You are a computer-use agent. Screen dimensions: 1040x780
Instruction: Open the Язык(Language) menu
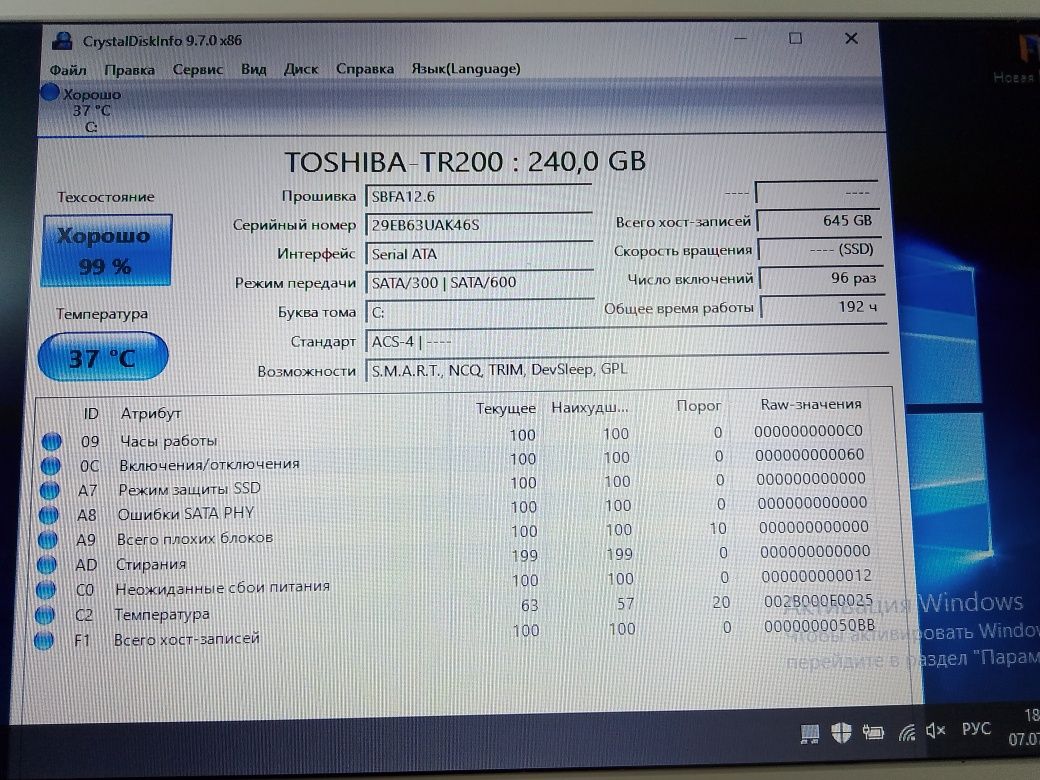[x=466, y=68]
